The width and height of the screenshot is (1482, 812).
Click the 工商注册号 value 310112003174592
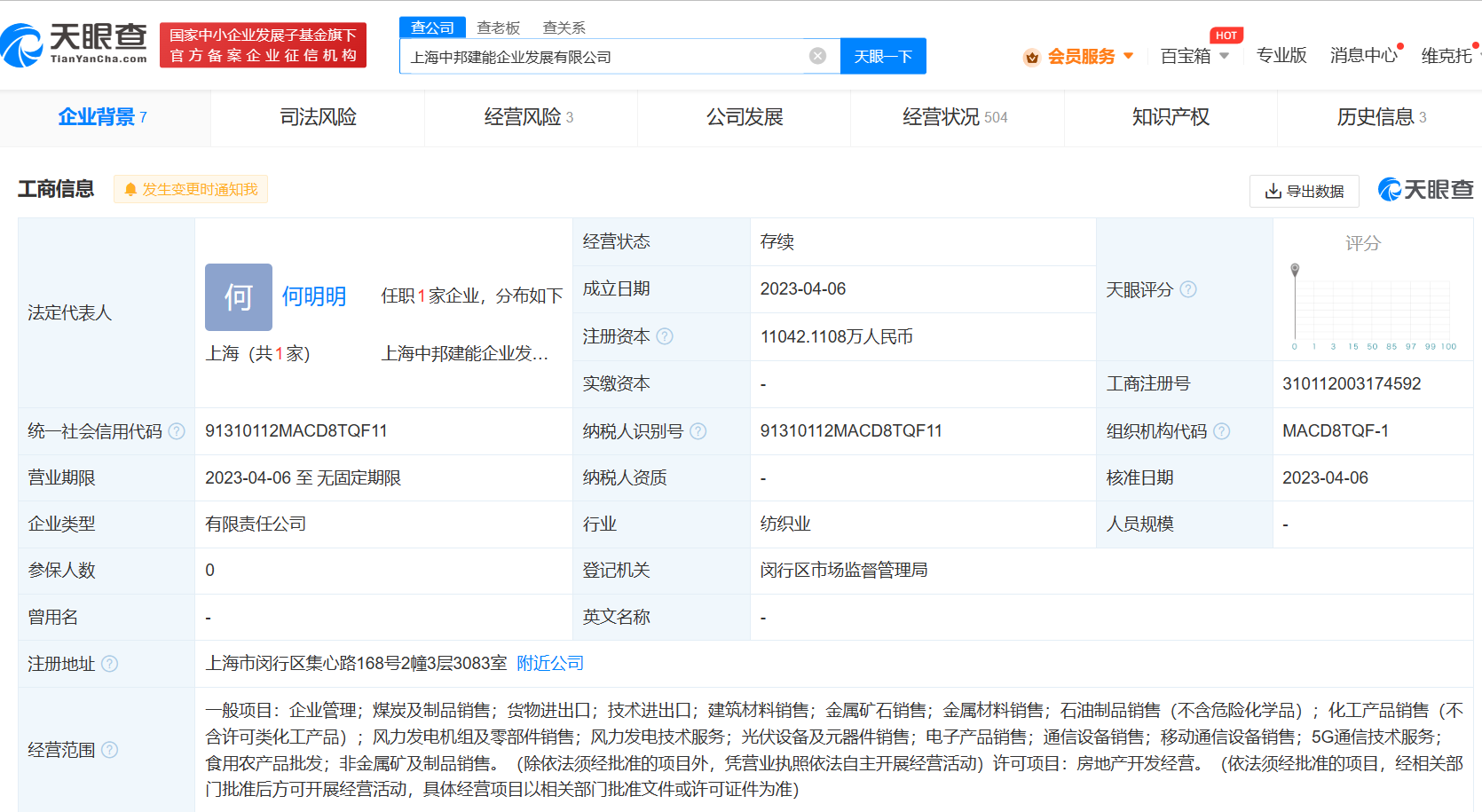click(x=1352, y=383)
